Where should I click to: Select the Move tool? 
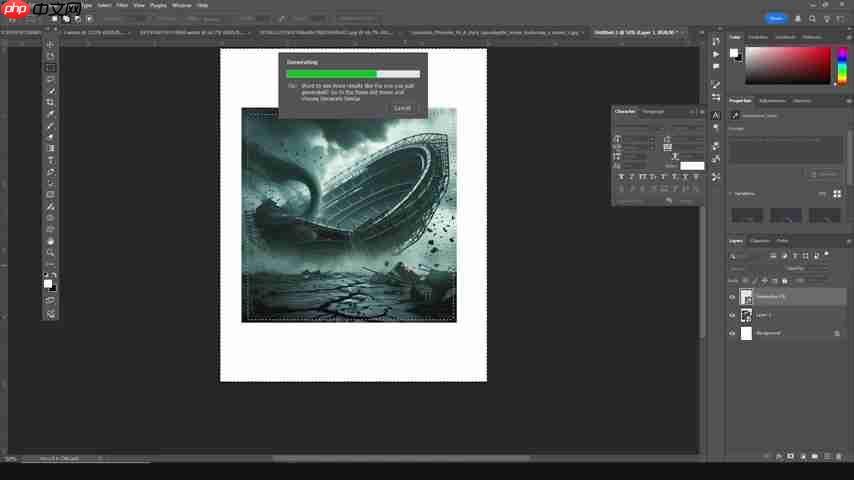[x=51, y=45]
